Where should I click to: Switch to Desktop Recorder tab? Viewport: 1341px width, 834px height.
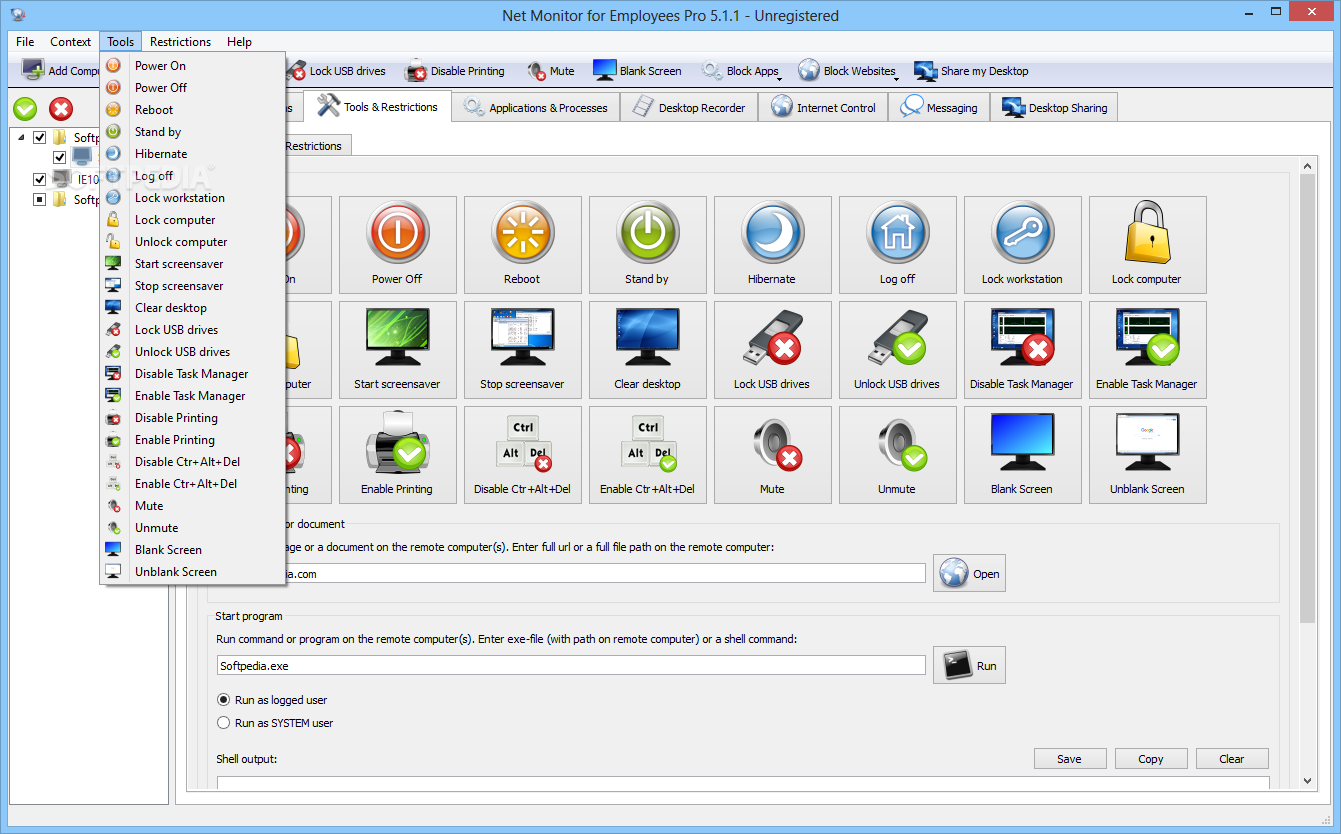click(x=689, y=108)
